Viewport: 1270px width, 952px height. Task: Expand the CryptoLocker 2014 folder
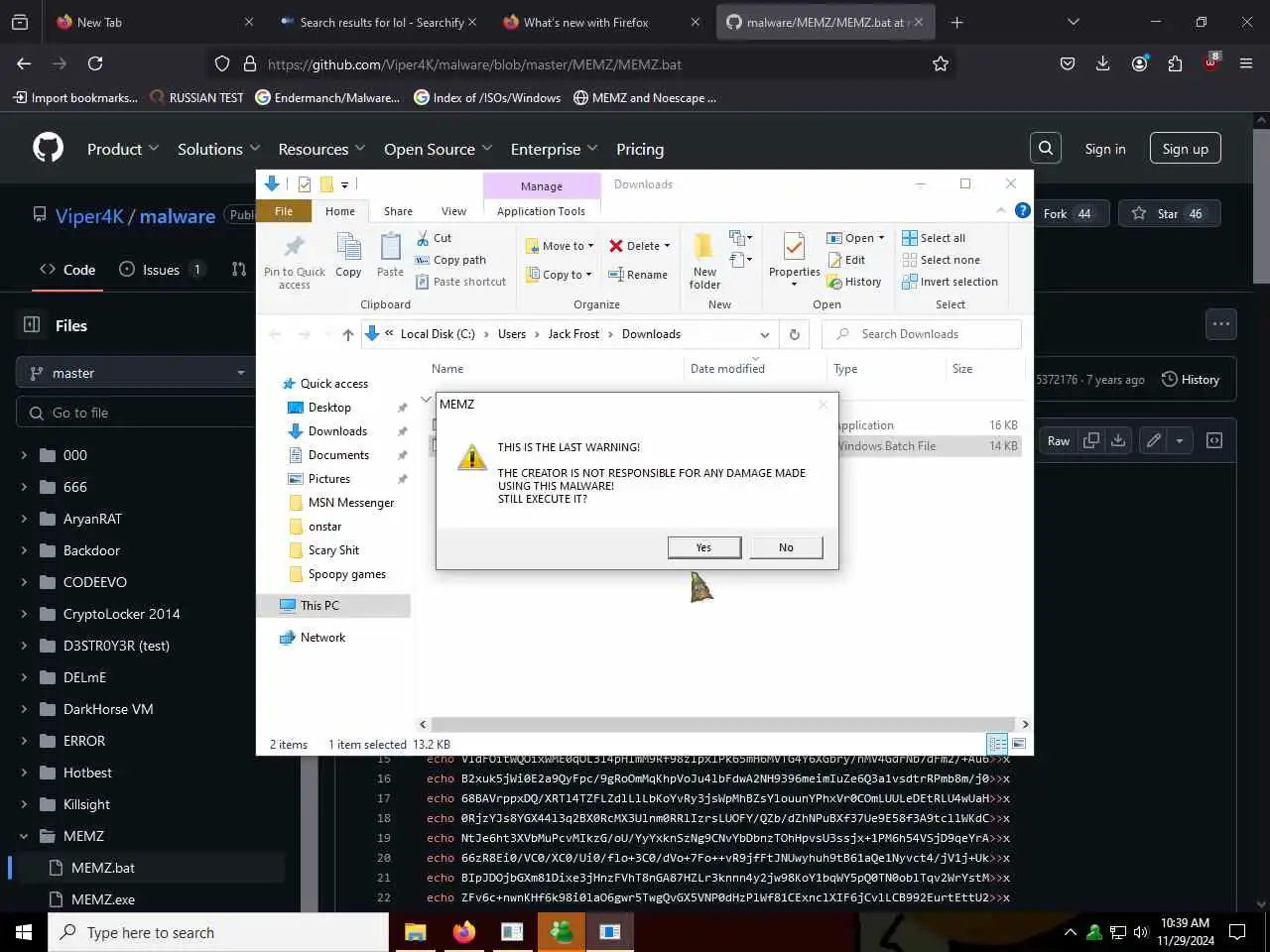24,614
